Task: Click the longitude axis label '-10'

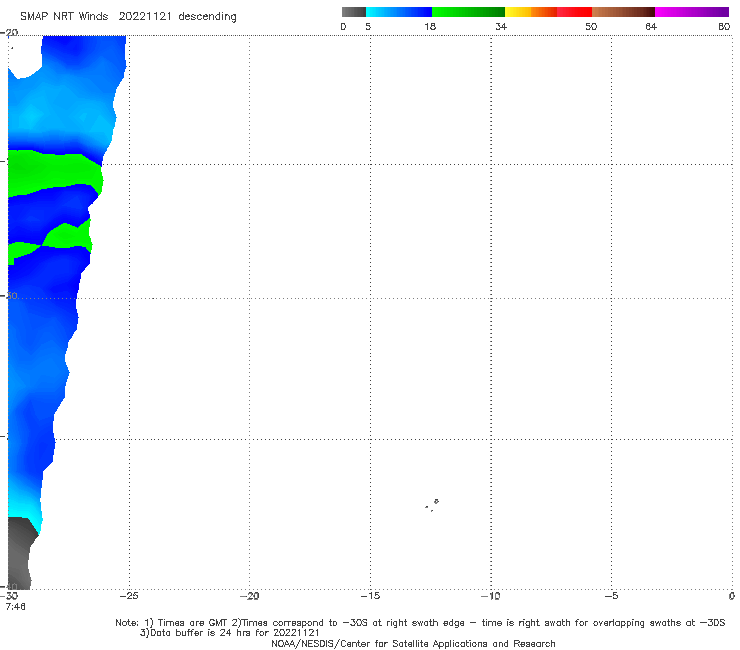Action: pyautogui.click(x=491, y=596)
